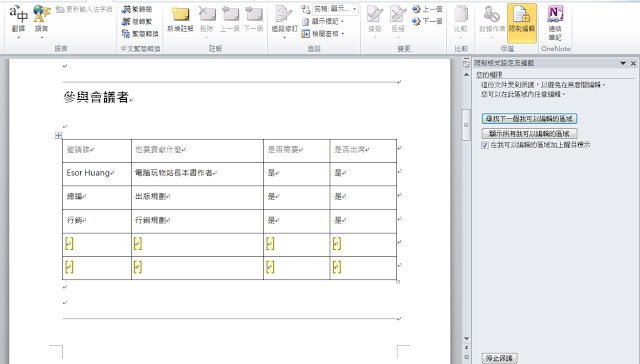Screen dimensions: 640x364
Task: Close the 限制格式設定及編輯 pane
Action: tap(633, 63)
